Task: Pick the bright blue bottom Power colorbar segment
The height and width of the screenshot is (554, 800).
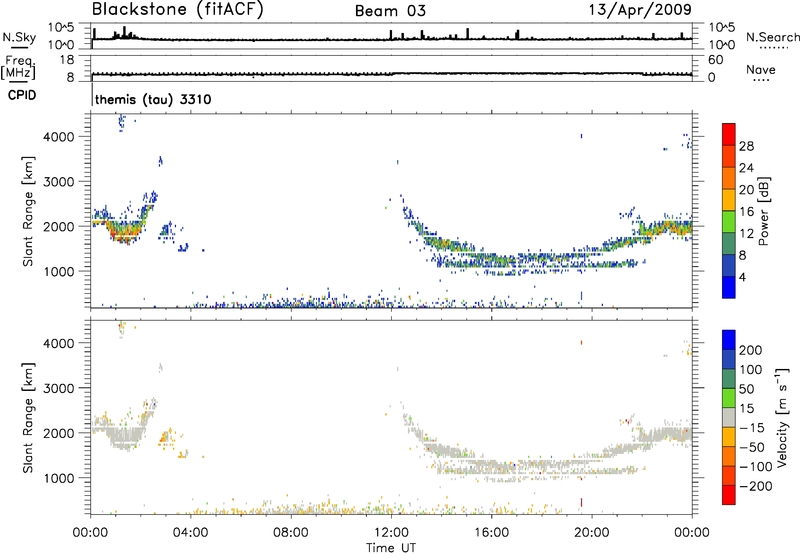Action: click(x=729, y=287)
